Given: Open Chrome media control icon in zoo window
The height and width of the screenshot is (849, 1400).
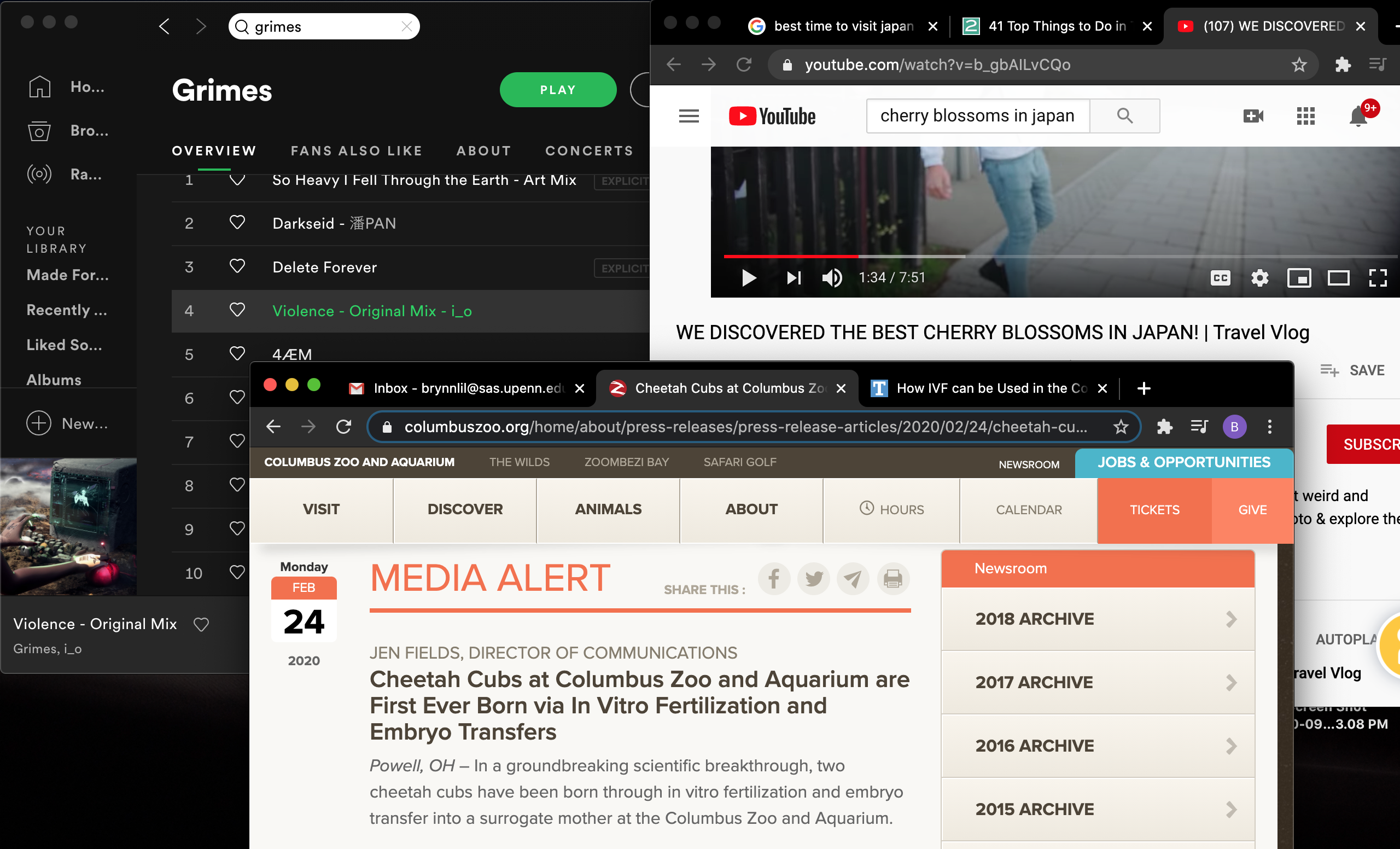Looking at the screenshot, I should click(x=1199, y=426).
